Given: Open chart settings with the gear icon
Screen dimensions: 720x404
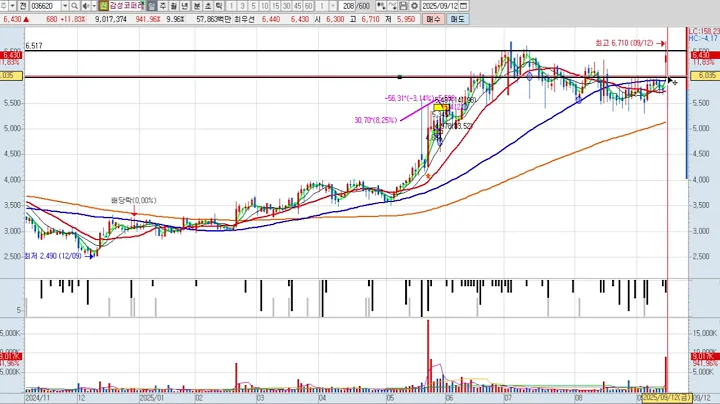Looking at the screenshot, I should point(414,6).
